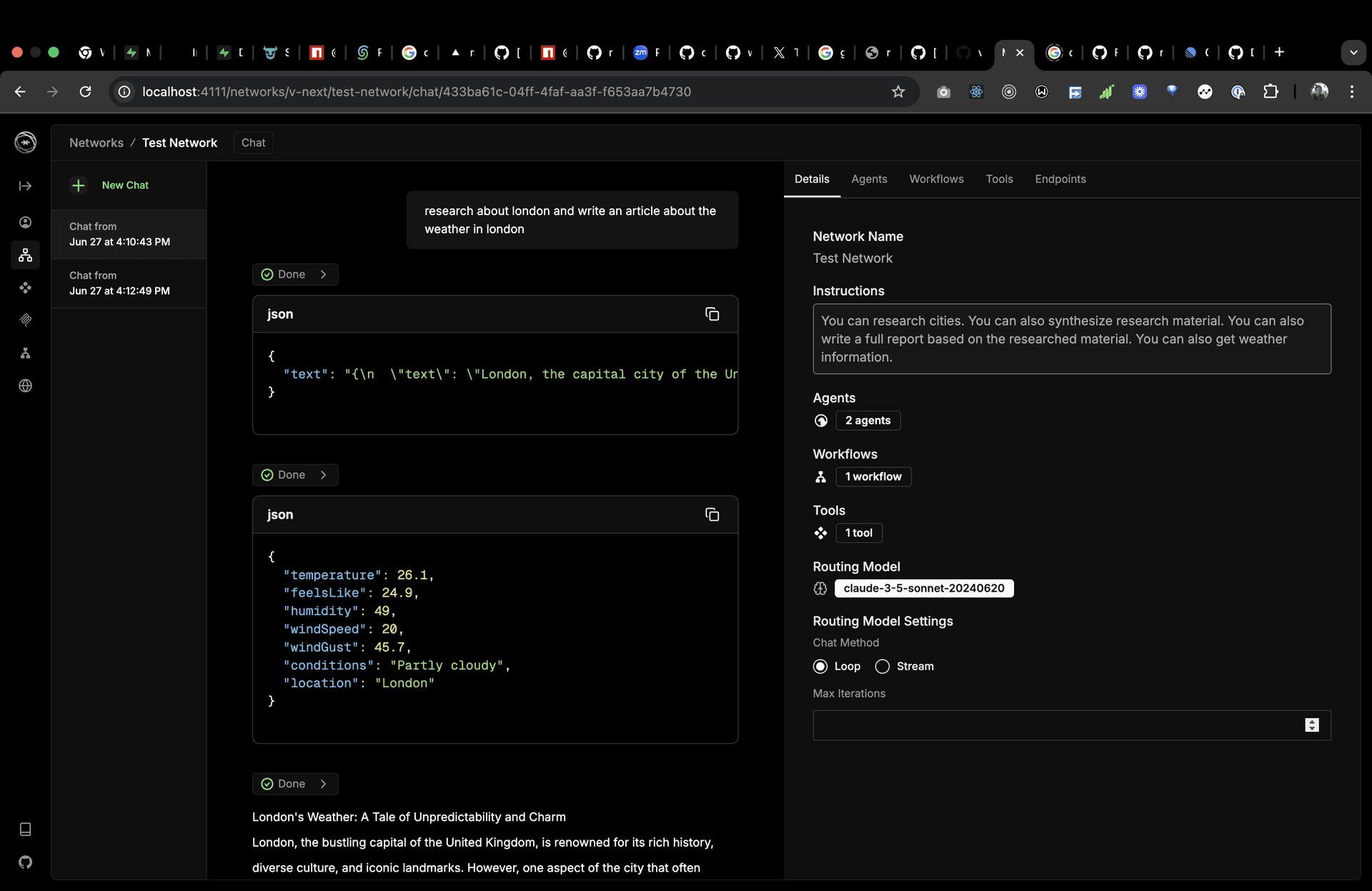Open the Endpoints tab
The image size is (1372, 891).
tap(1060, 179)
